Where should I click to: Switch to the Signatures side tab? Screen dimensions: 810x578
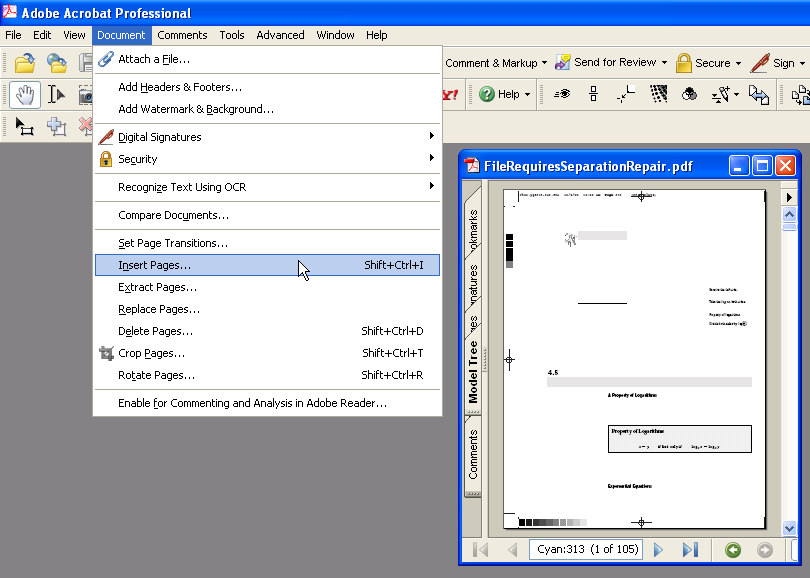(x=473, y=283)
